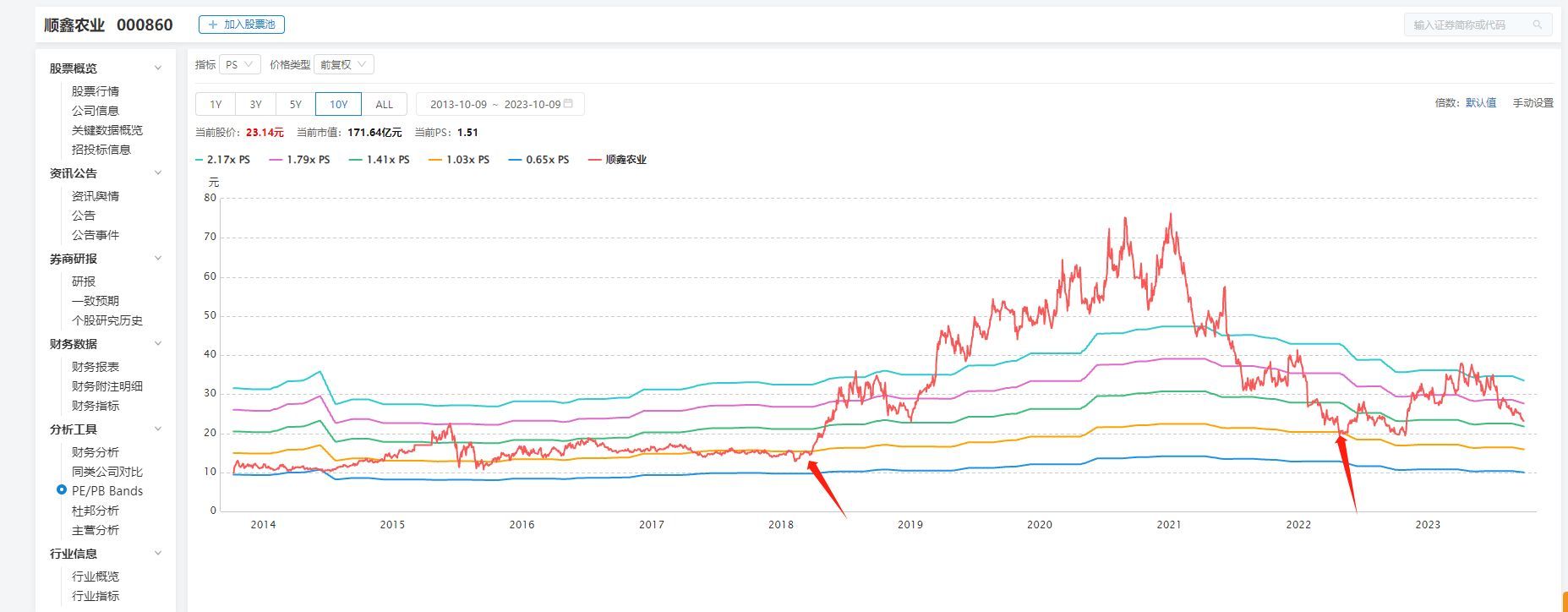1568x612 pixels.
Task: Click the 1.03x PS orange legend swatch
Action: coord(435,160)
